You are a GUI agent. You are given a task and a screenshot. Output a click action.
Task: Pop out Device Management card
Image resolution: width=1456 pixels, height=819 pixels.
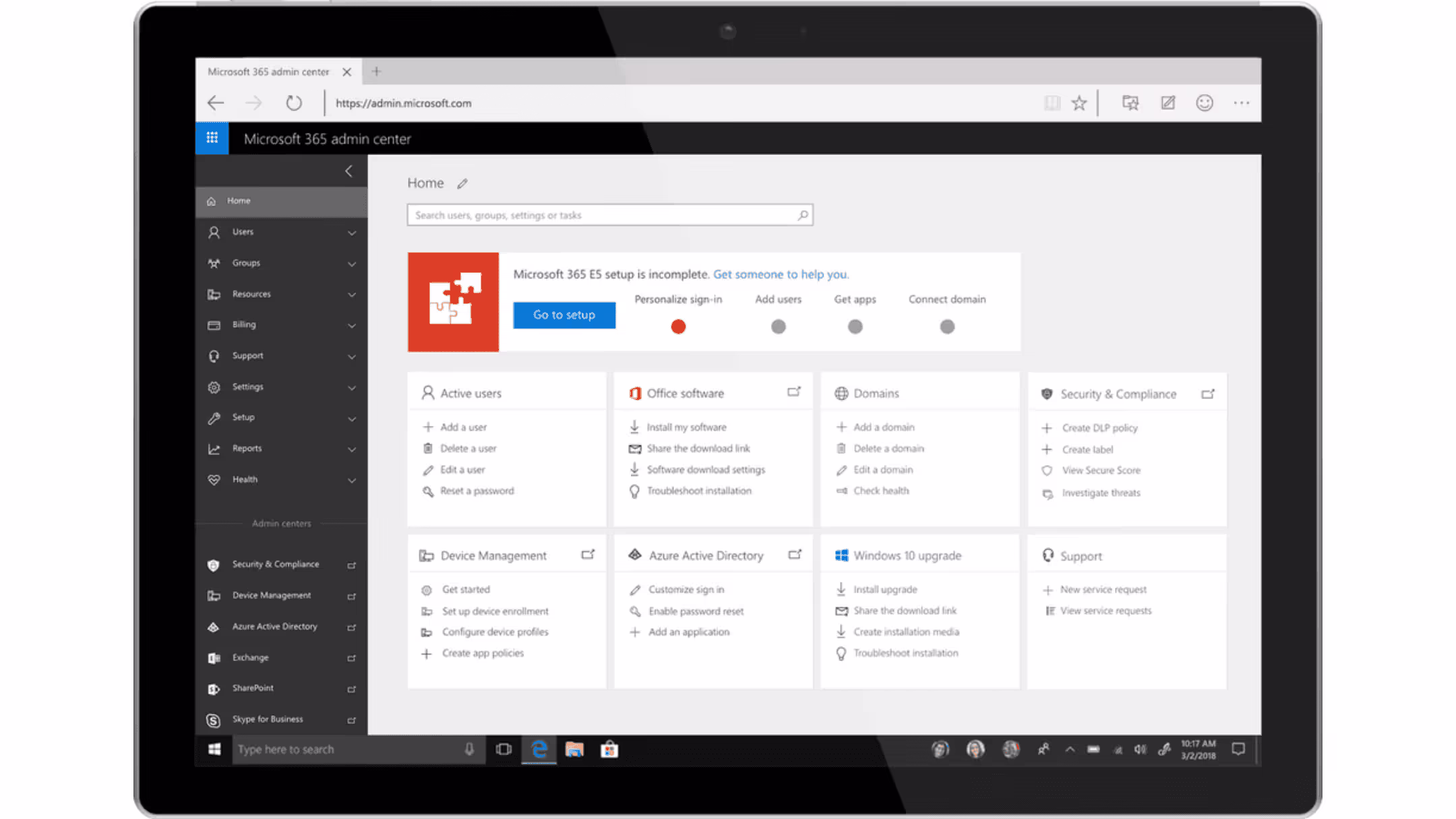(588, 555)
